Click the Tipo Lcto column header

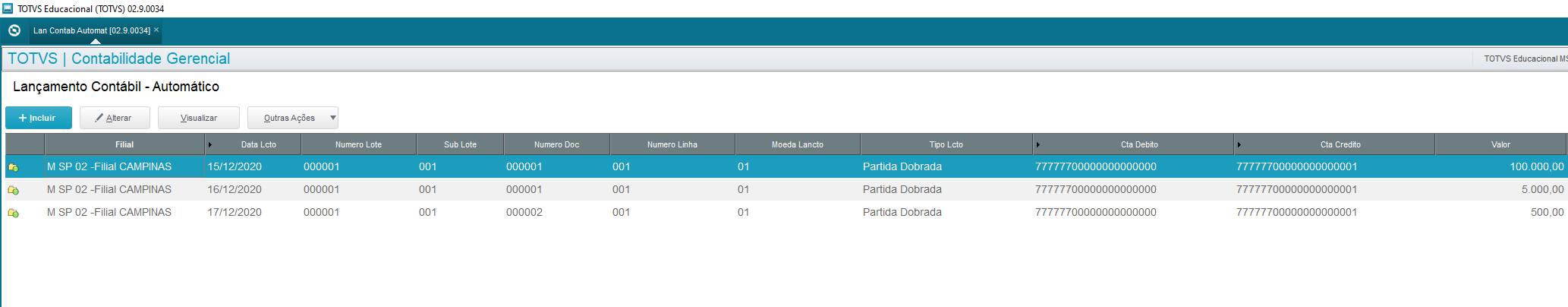point(946,144)
